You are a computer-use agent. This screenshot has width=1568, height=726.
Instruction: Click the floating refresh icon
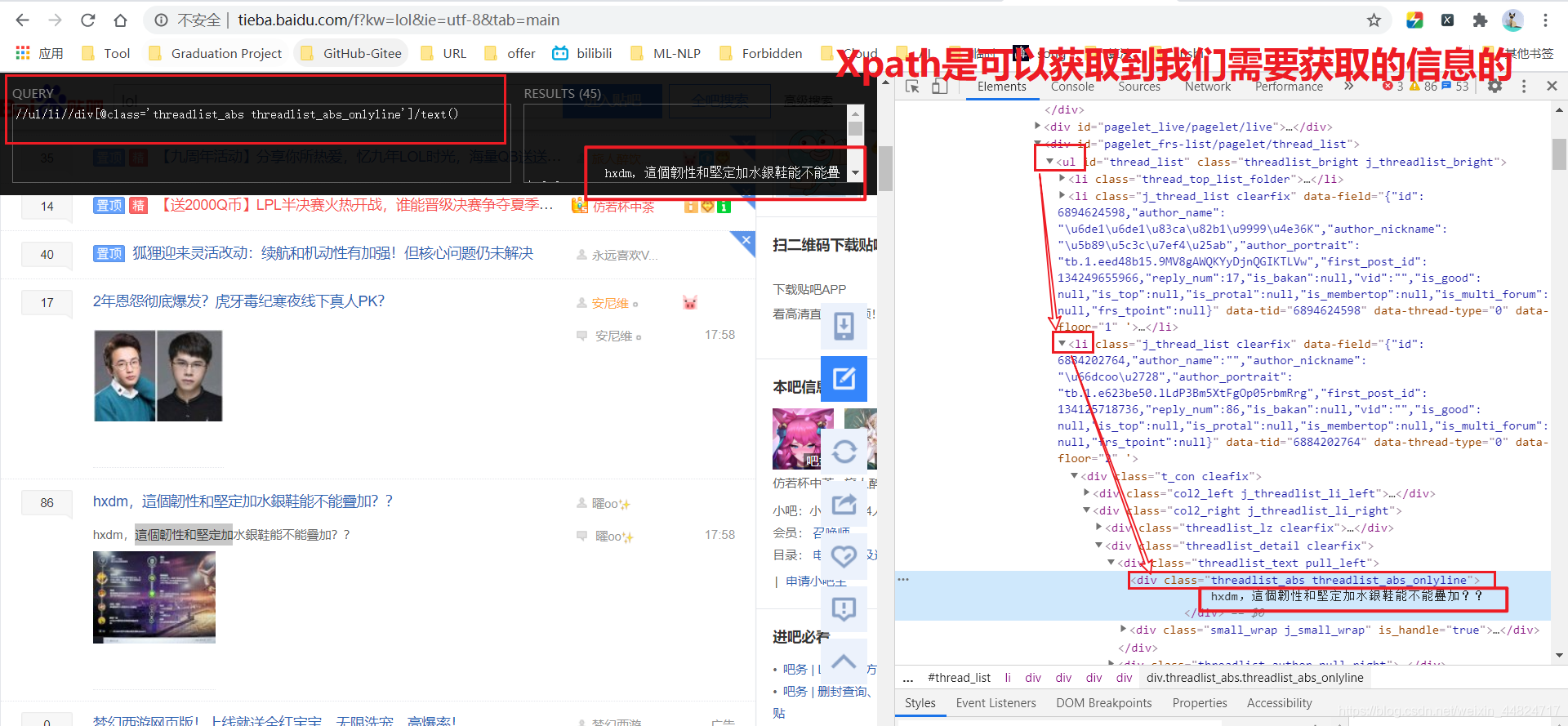844,451
